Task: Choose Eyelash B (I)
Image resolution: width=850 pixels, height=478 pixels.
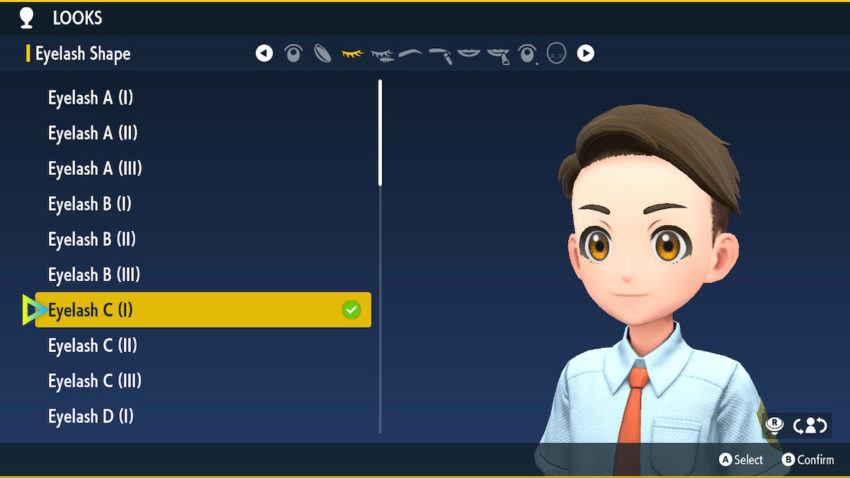Action: tap(203, 204)
